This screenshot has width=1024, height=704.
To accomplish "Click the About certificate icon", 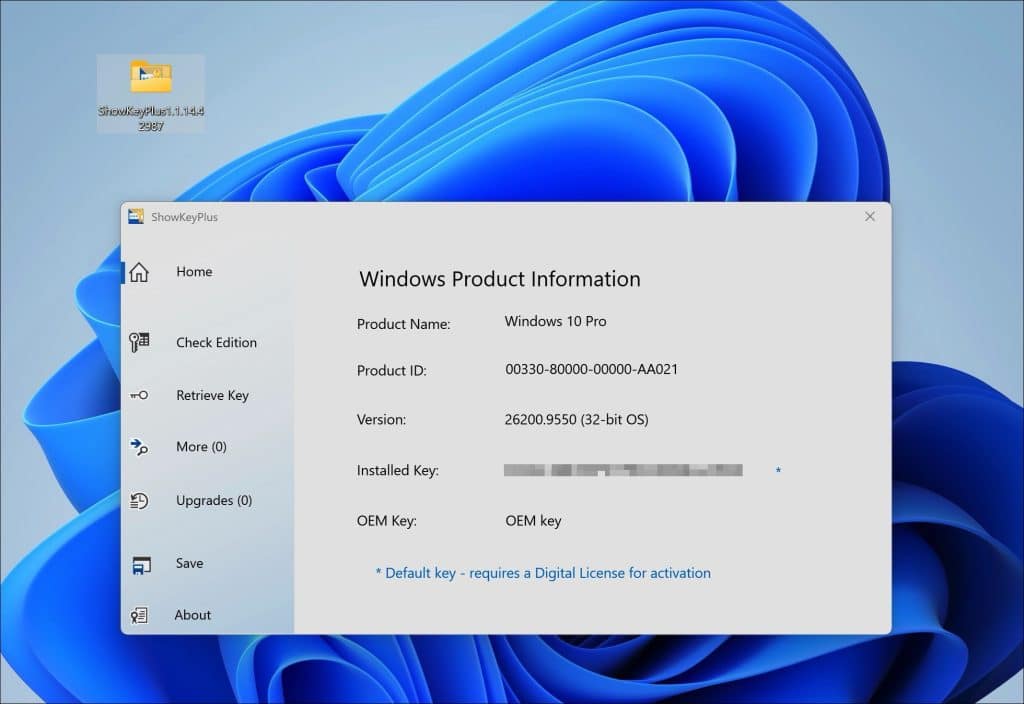I will coord(139,615).
